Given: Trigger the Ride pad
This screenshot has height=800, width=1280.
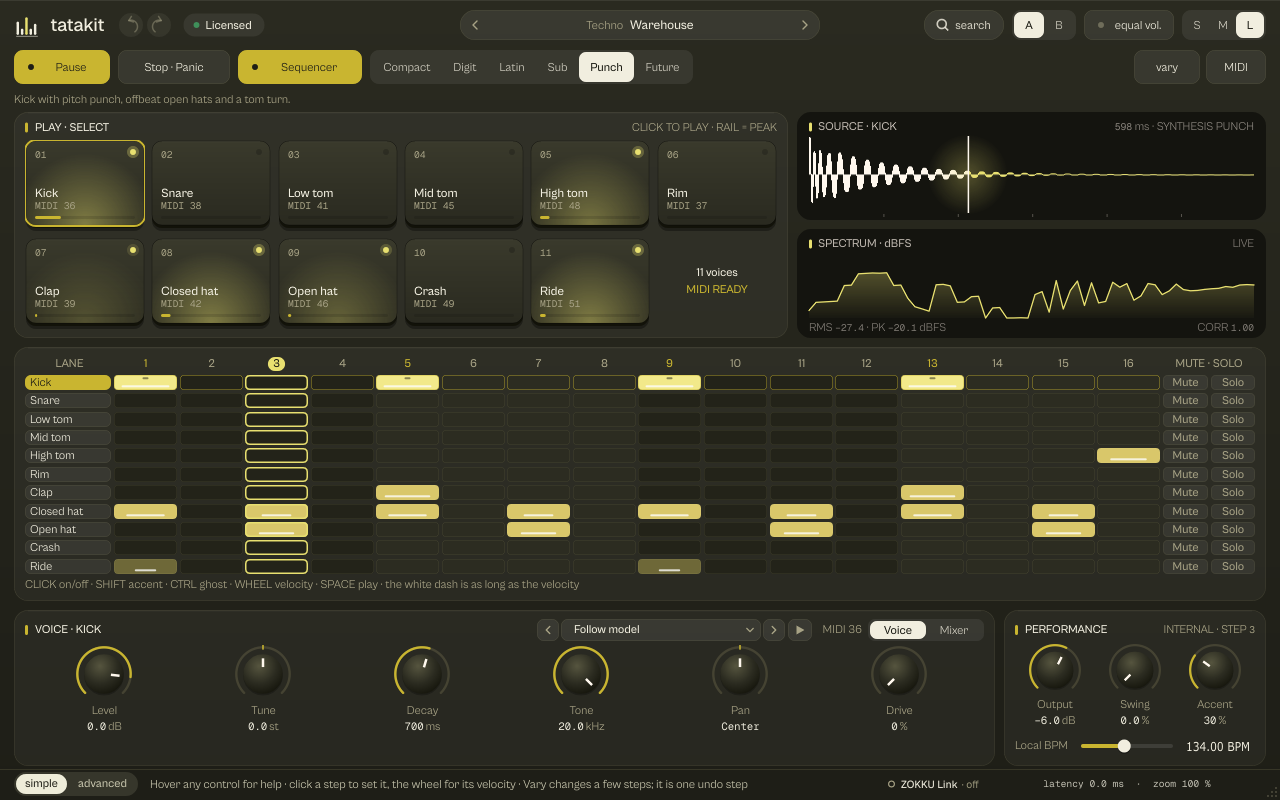Looking at the screenshot, I should (590, 281).
